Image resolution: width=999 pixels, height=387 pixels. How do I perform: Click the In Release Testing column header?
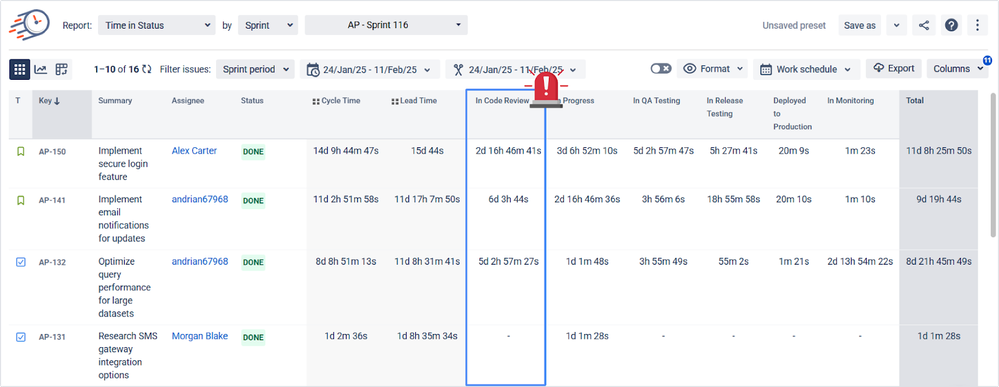coord(725,107)
